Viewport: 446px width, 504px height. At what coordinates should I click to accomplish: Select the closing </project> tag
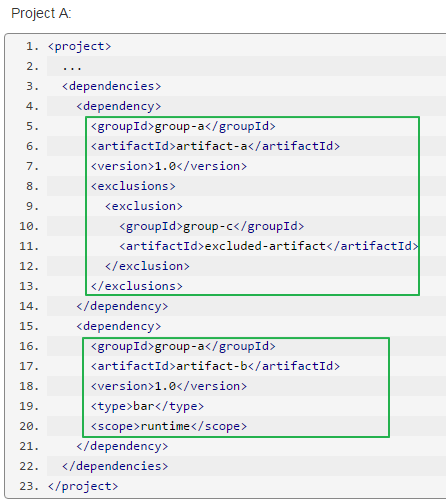click(83, 486)
